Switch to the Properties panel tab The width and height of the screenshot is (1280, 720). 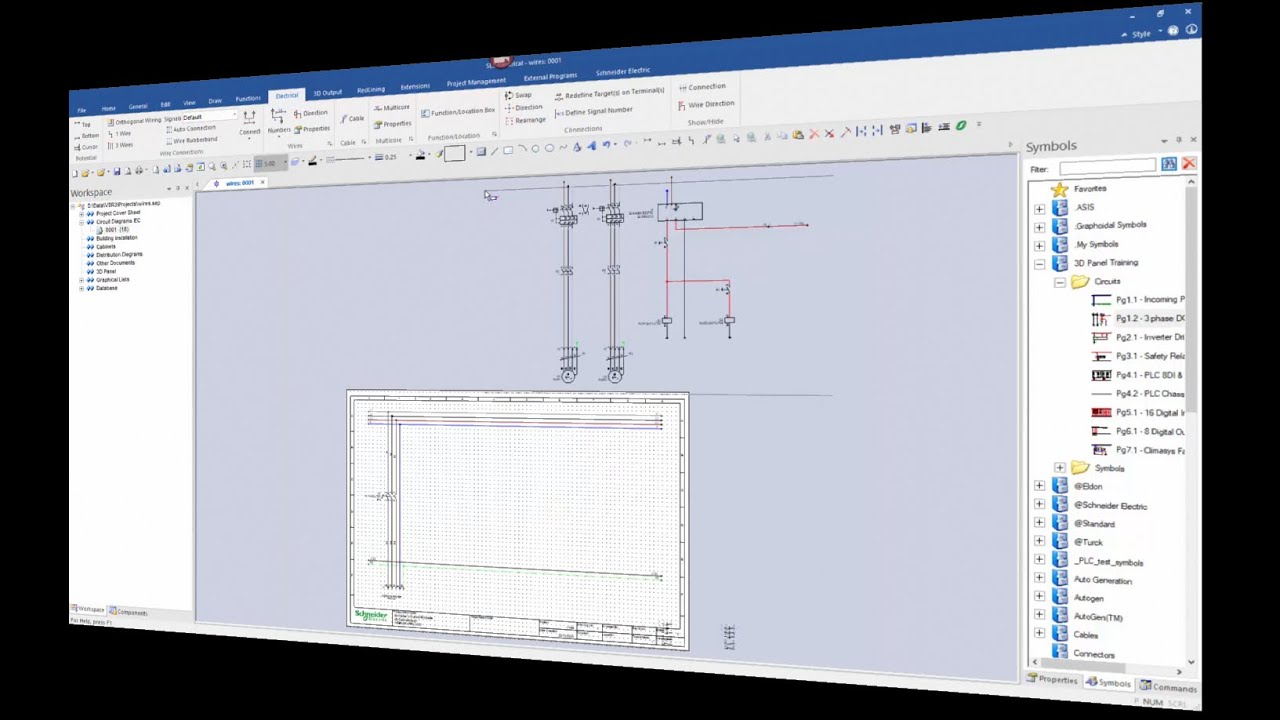coord(1052,680)
